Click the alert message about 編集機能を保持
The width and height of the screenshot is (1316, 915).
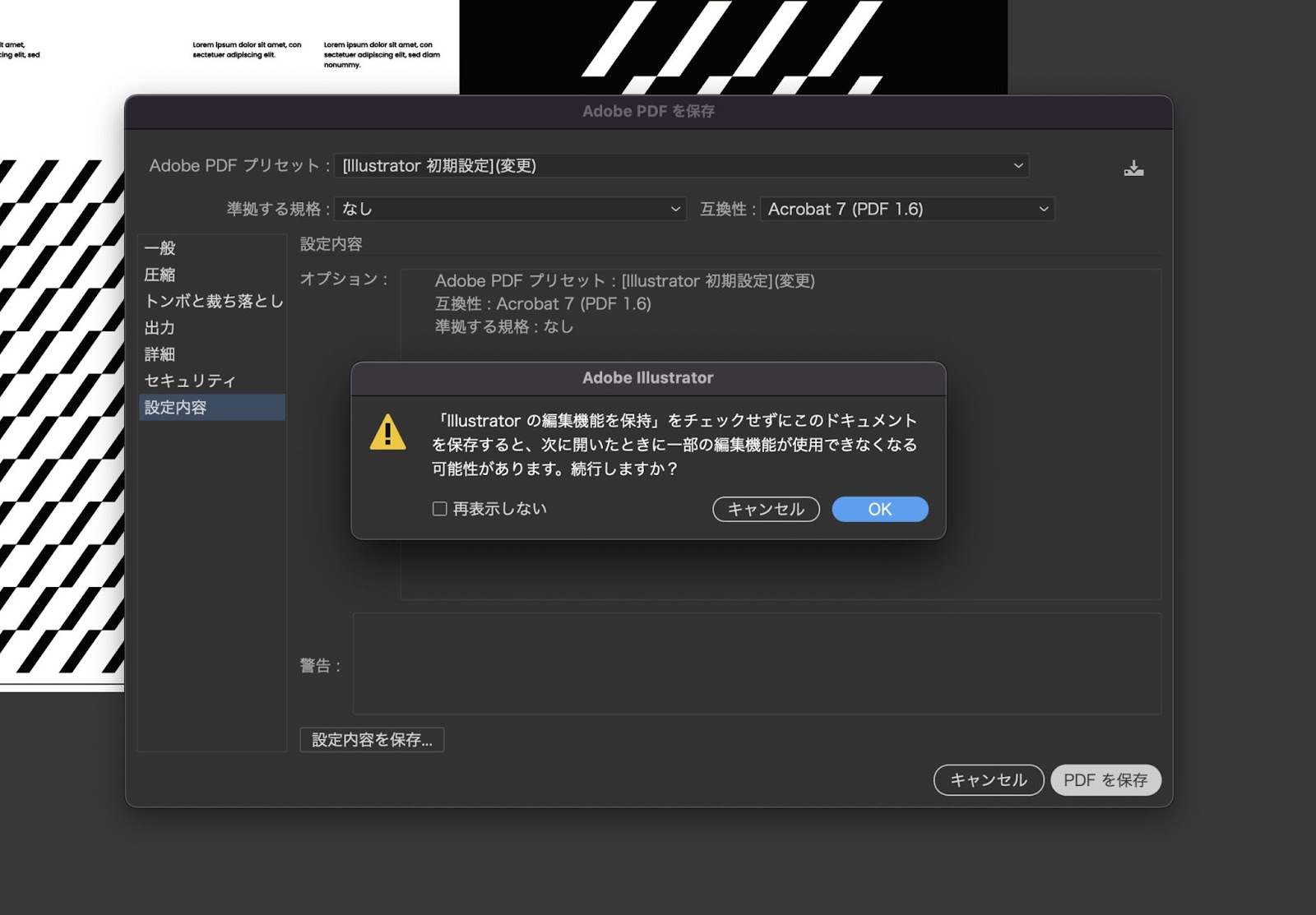pyautogui.click(x=674, y=445)
